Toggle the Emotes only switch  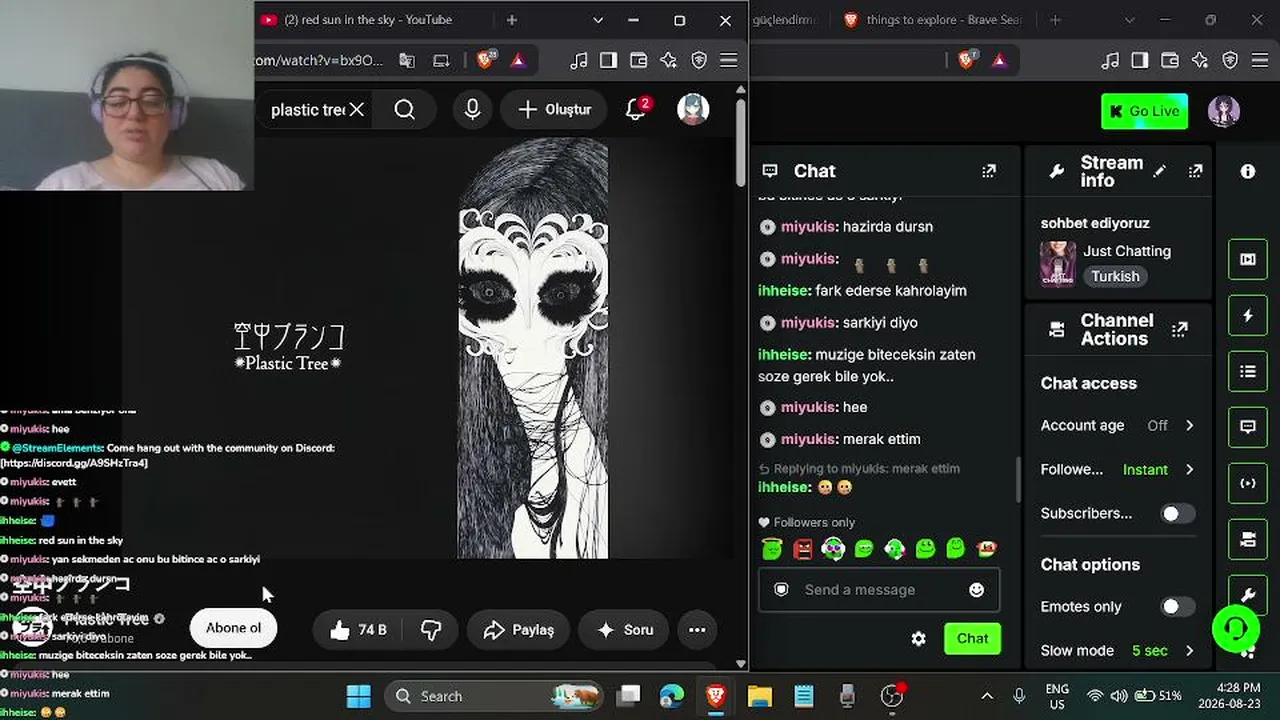coord(1177,606)
